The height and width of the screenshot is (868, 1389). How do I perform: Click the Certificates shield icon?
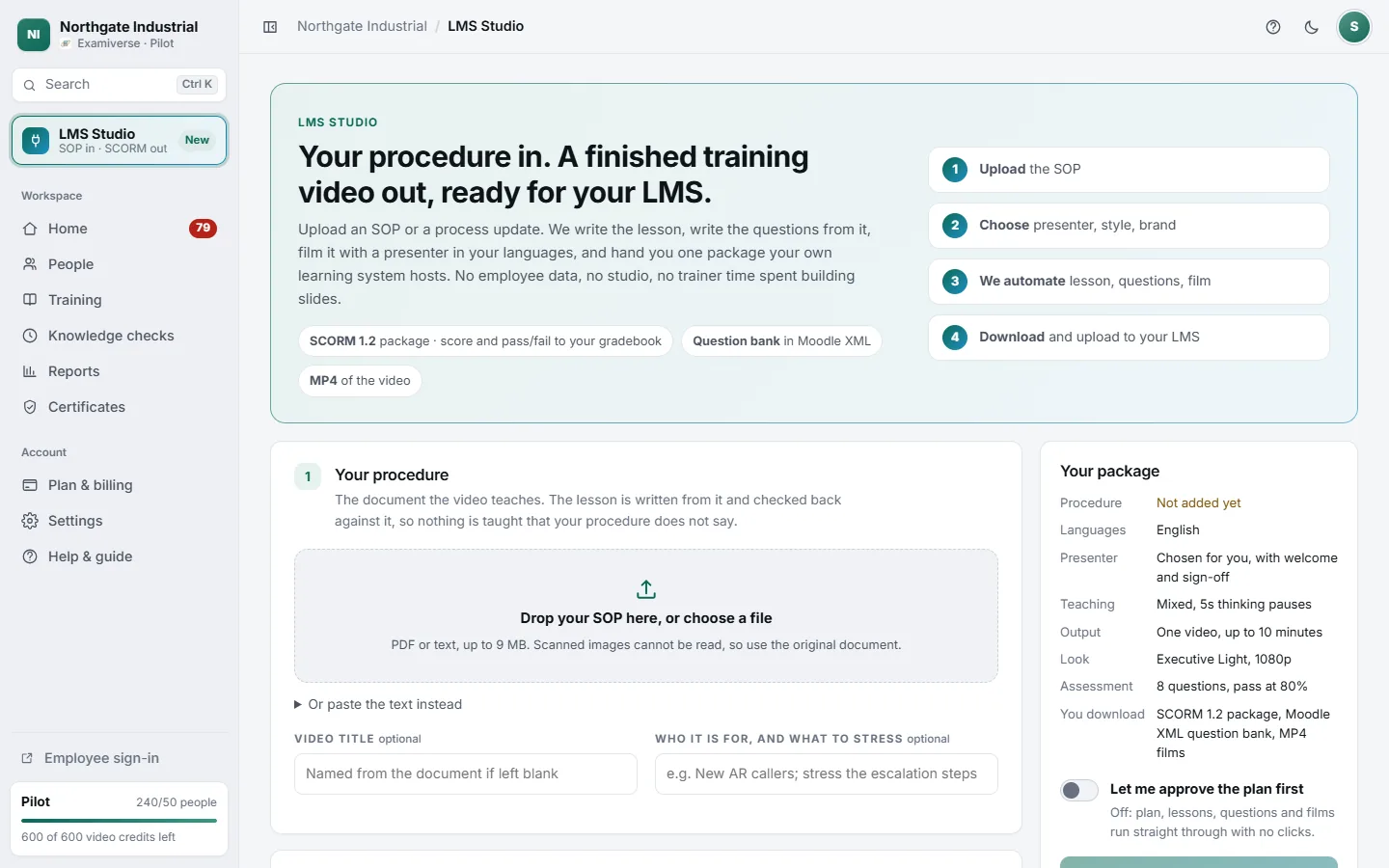[30, 407]
